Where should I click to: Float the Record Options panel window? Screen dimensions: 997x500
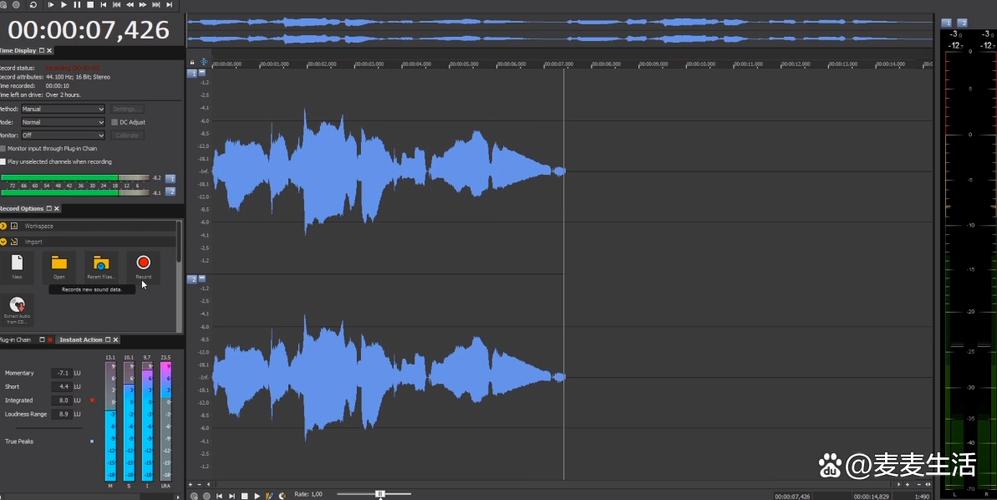coord(49,209)
